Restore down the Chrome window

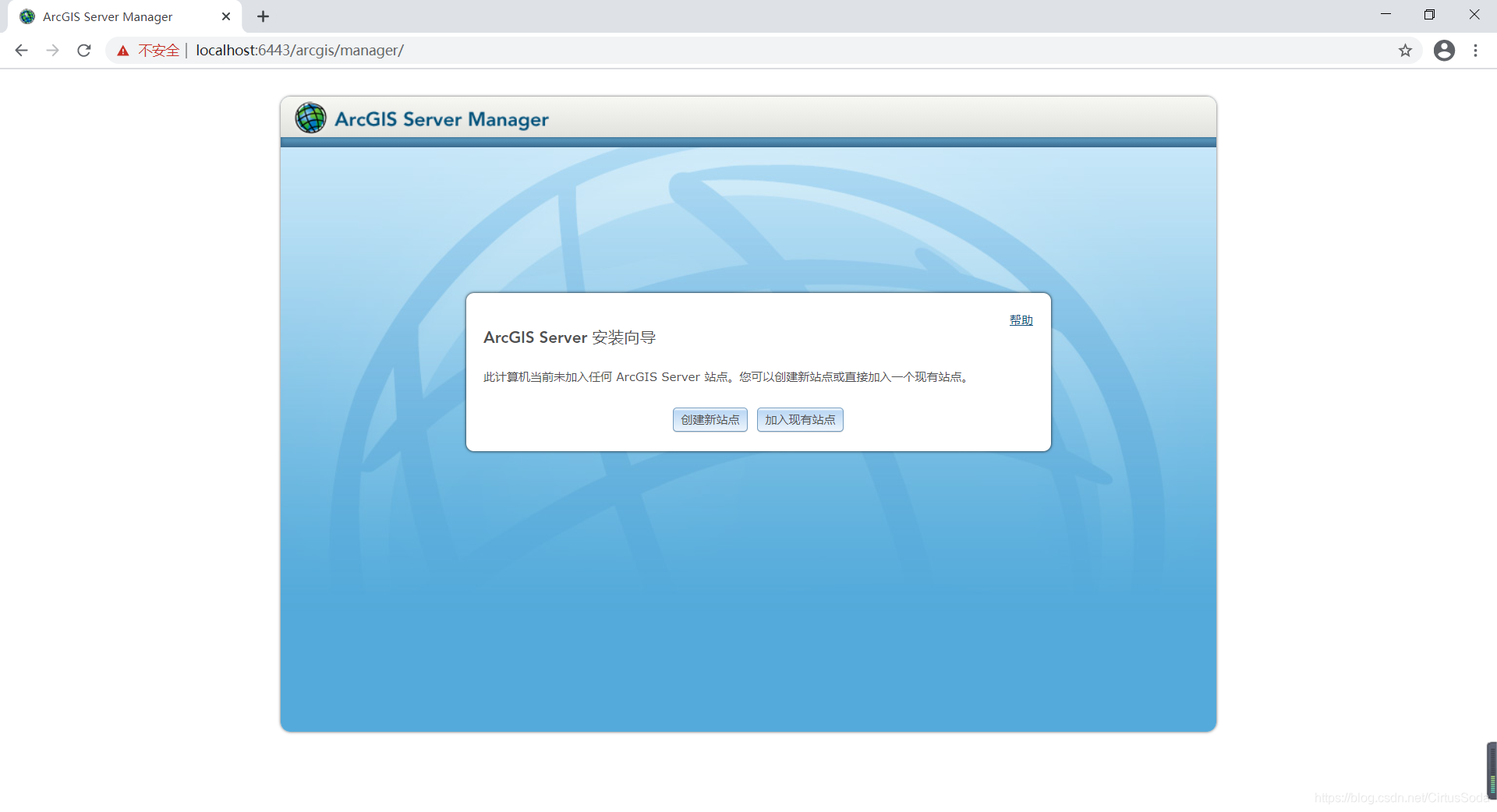pos(1429,15)
